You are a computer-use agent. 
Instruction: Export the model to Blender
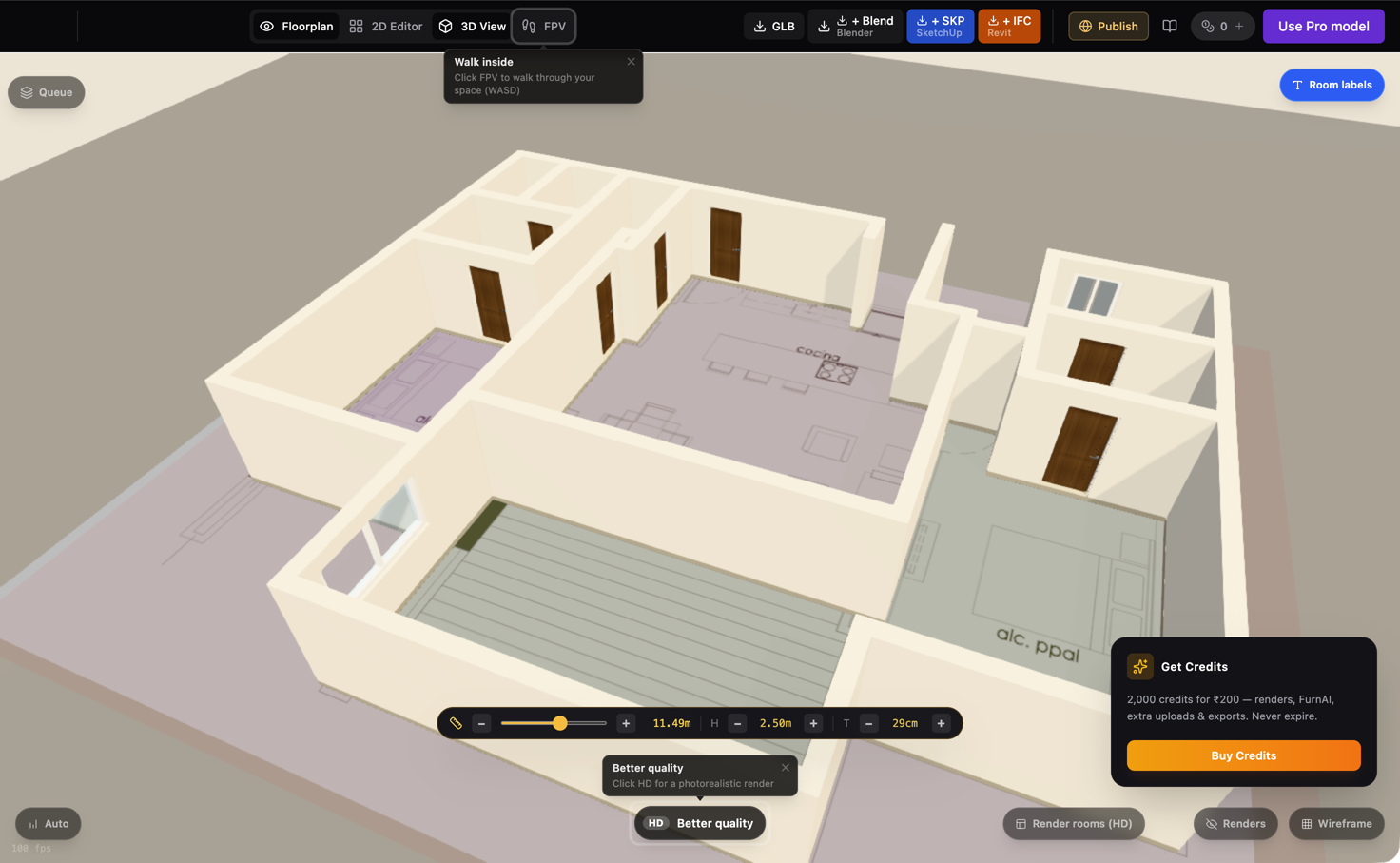855,27
